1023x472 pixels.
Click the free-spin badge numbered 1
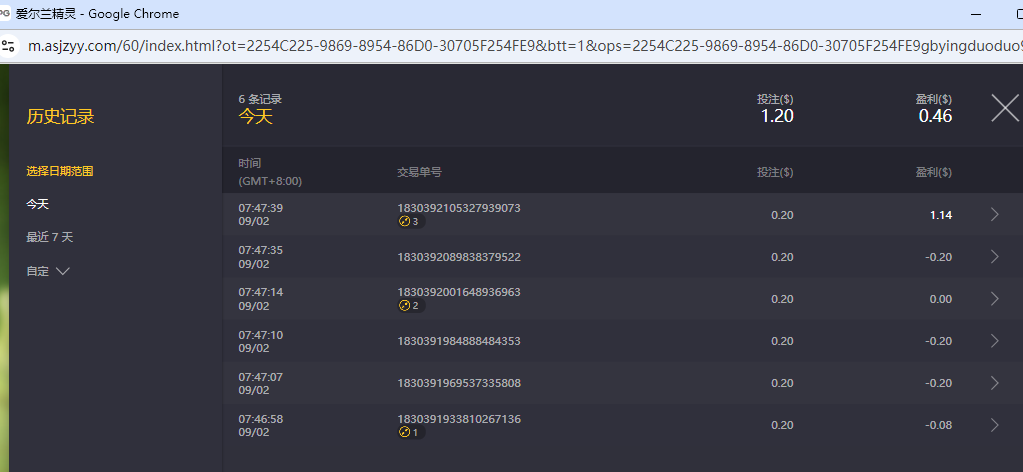[412, 432]
